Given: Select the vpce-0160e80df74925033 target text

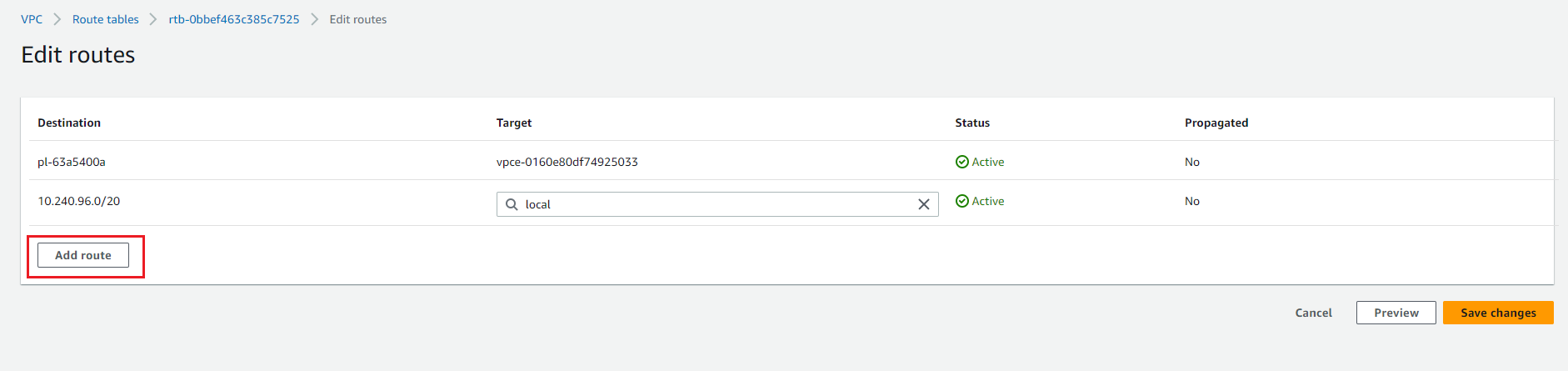Looking at the screenshot, I should click(567, 162).
